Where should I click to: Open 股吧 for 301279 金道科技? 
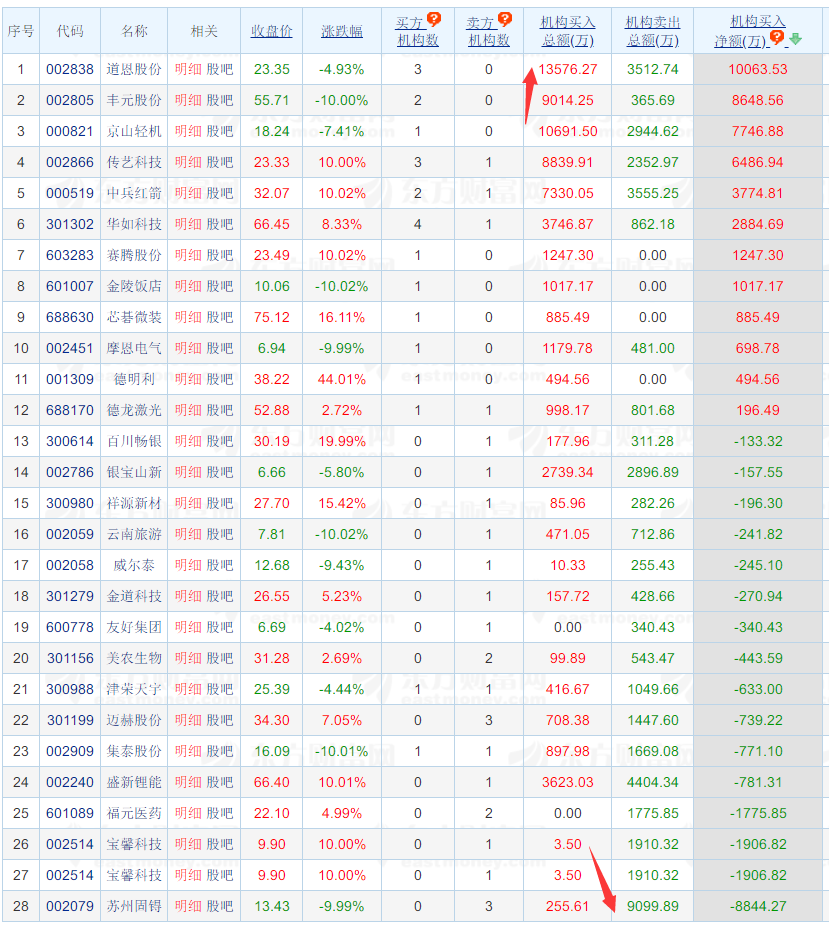220,596
